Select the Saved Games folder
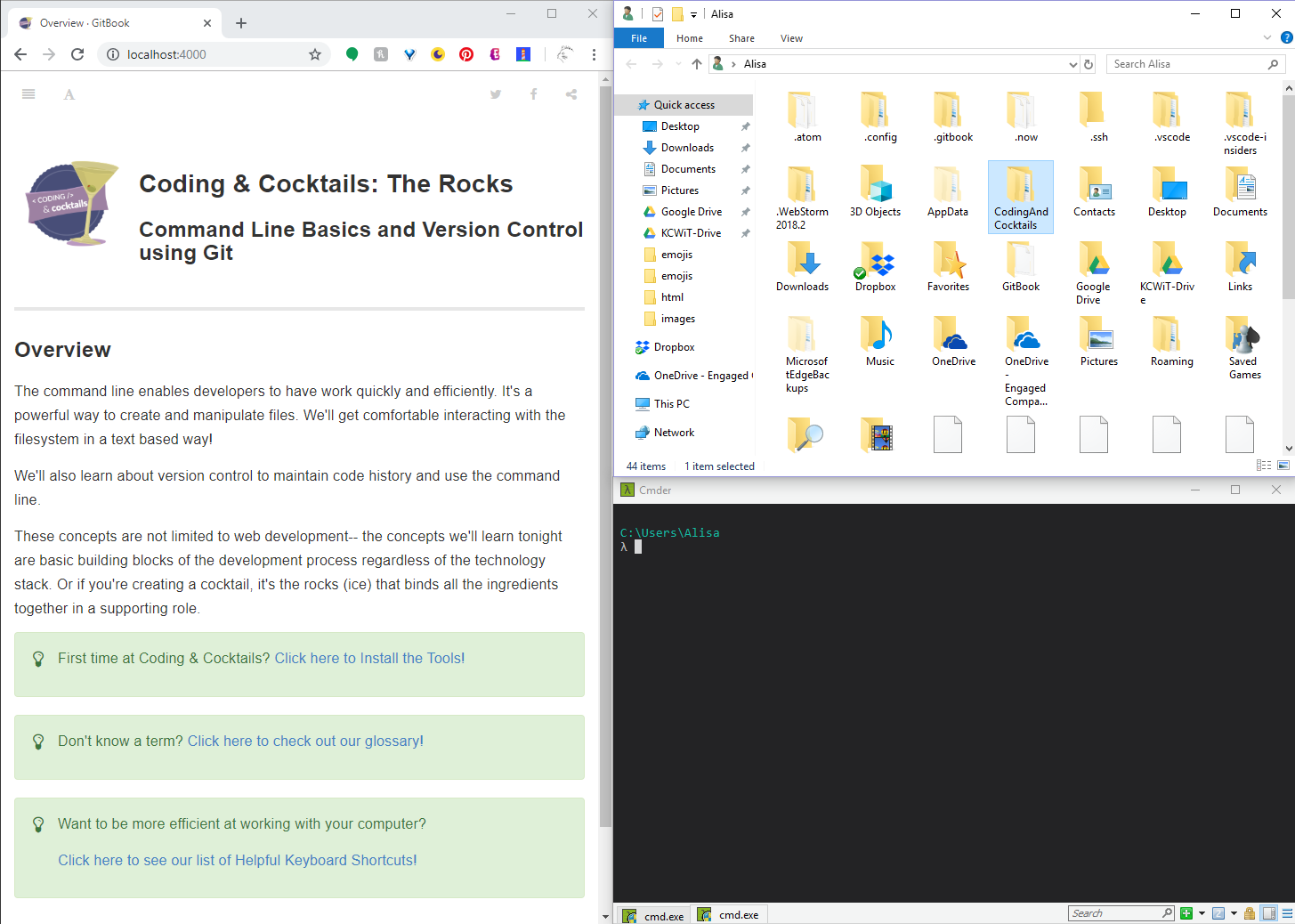 [x=1244, y=347]
